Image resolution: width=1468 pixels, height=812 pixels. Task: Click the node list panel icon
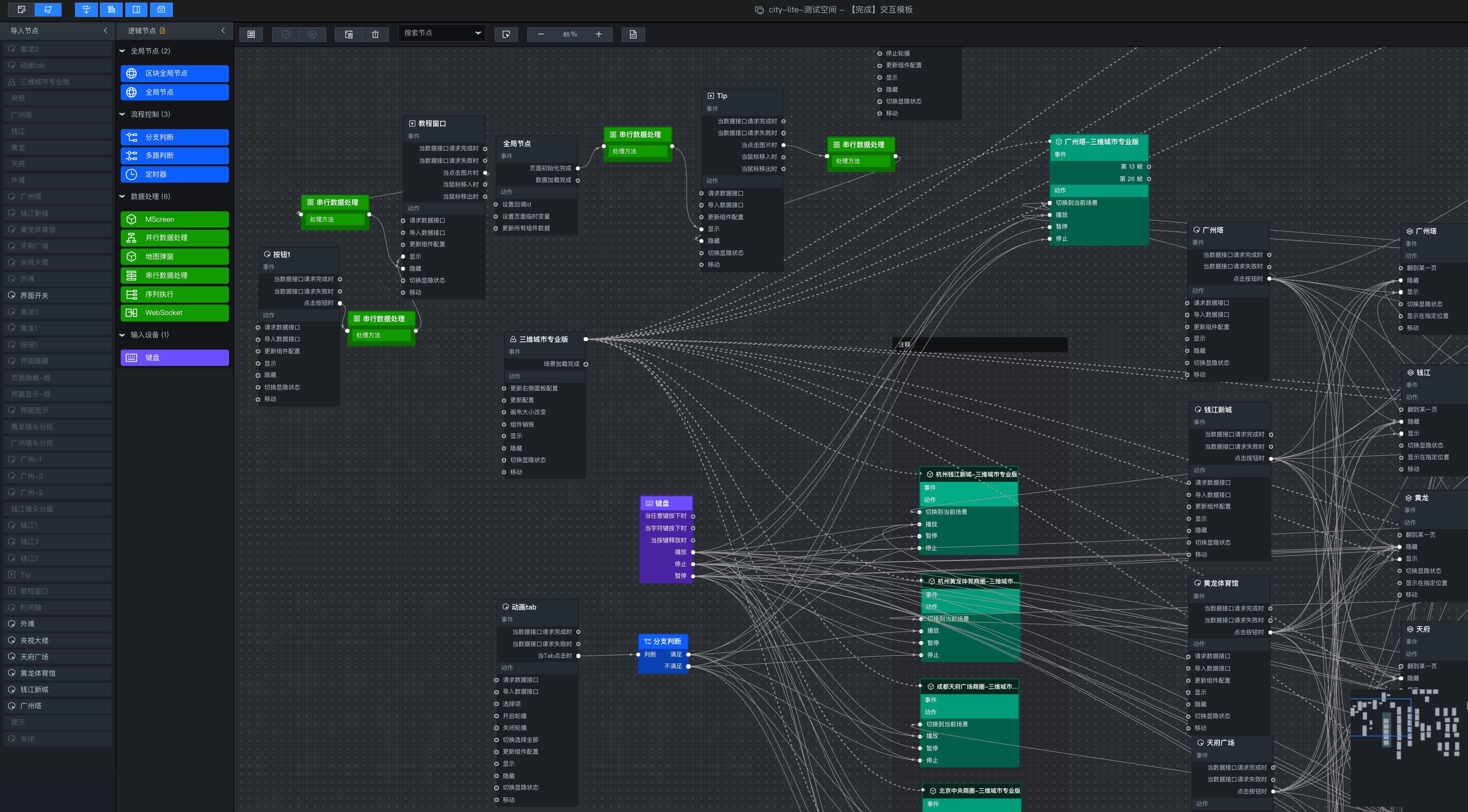(x=251, y=34)
